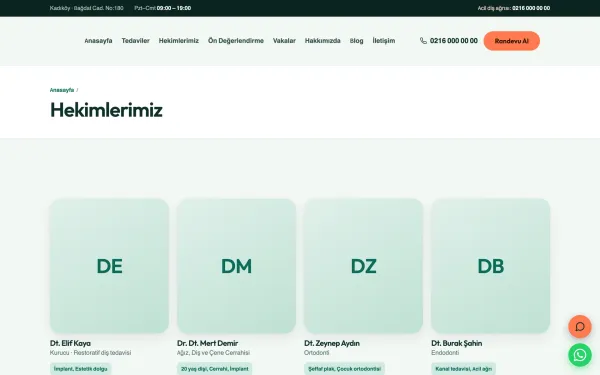
Task: Open Hakkımızda menu item
Action: pyautogui.click(x=323, y=41)
